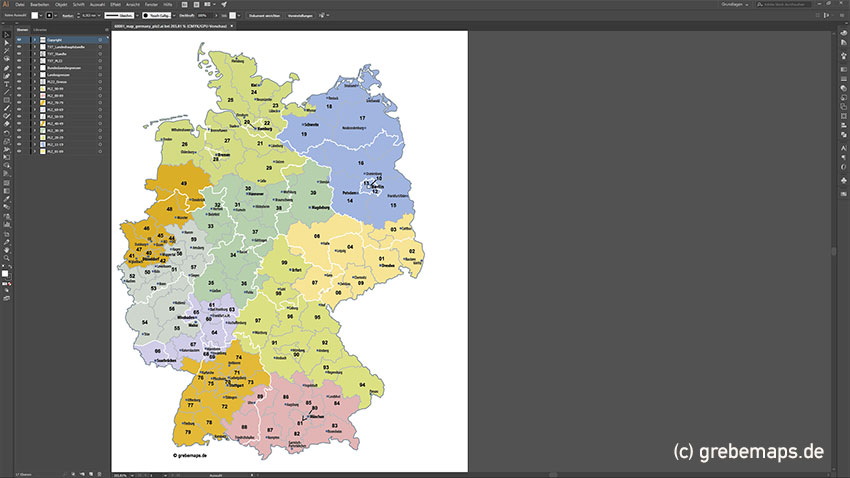Click the white fill color swatch in control bar
The height and width of the screenshot is (478, 850).
[35, 16]
